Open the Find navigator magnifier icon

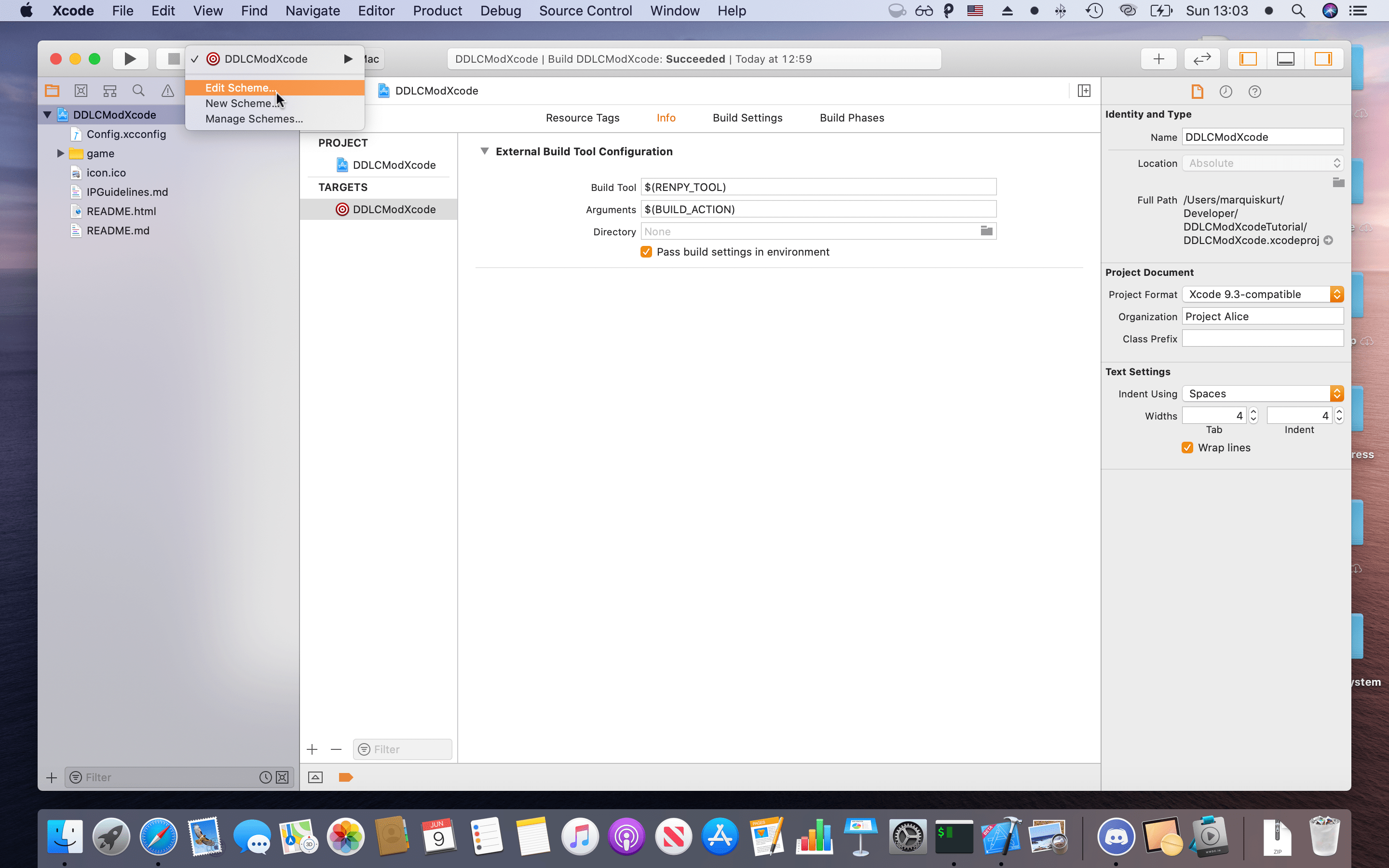(x=138, y=91)
